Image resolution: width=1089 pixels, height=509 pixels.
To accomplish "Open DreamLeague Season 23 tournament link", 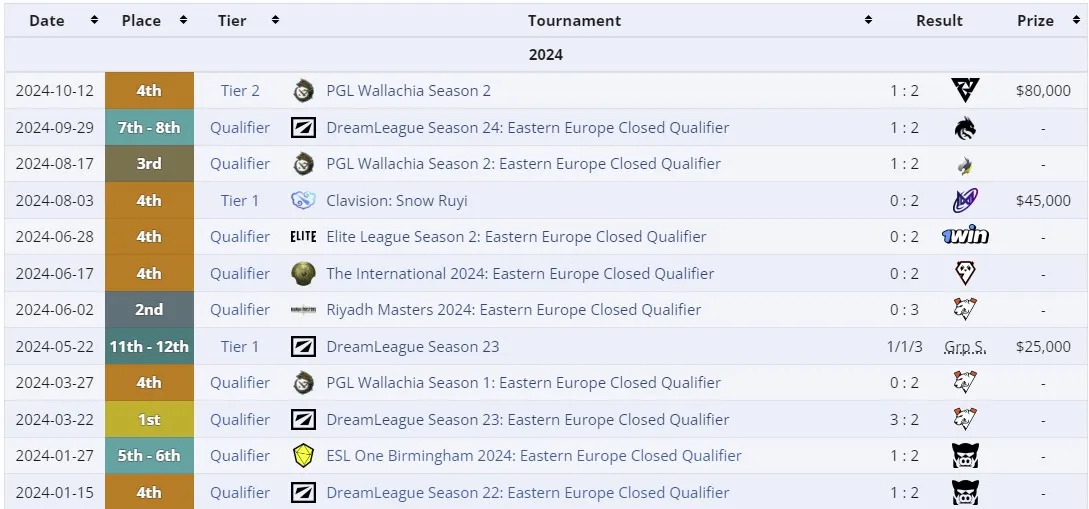I will 413,347.
